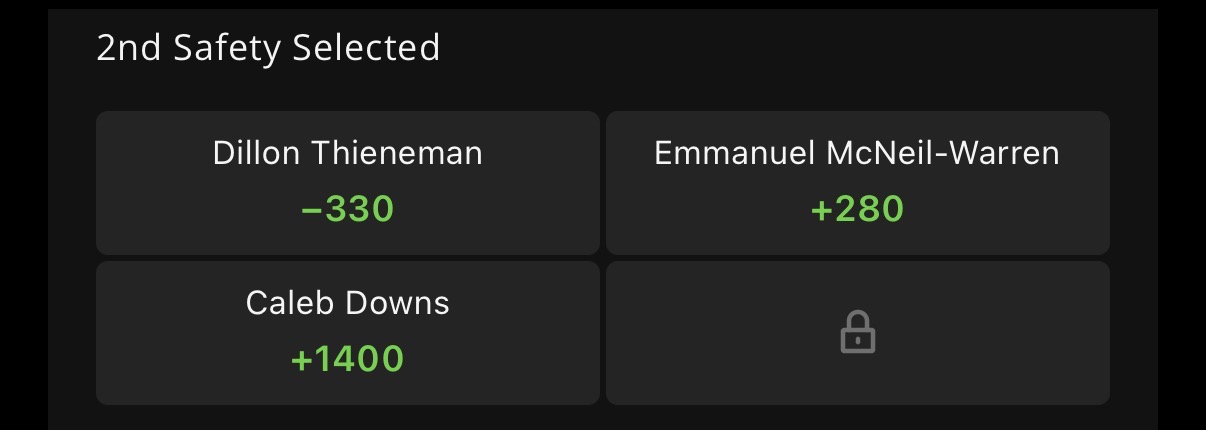Tap the +280 odds value

coord(857,209)
